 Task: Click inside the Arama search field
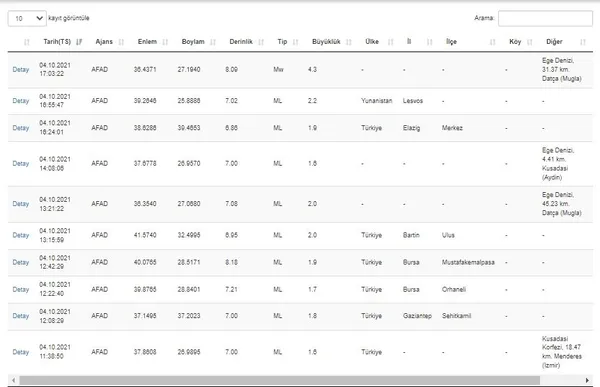coord(545,18)
